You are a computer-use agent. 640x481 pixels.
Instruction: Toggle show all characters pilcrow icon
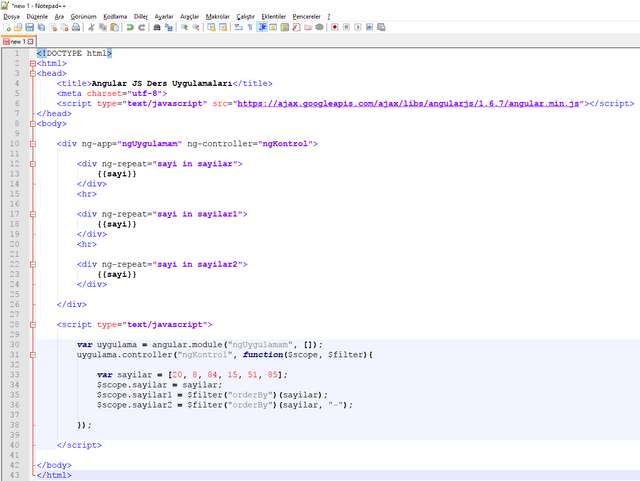(x=250, y=27)
